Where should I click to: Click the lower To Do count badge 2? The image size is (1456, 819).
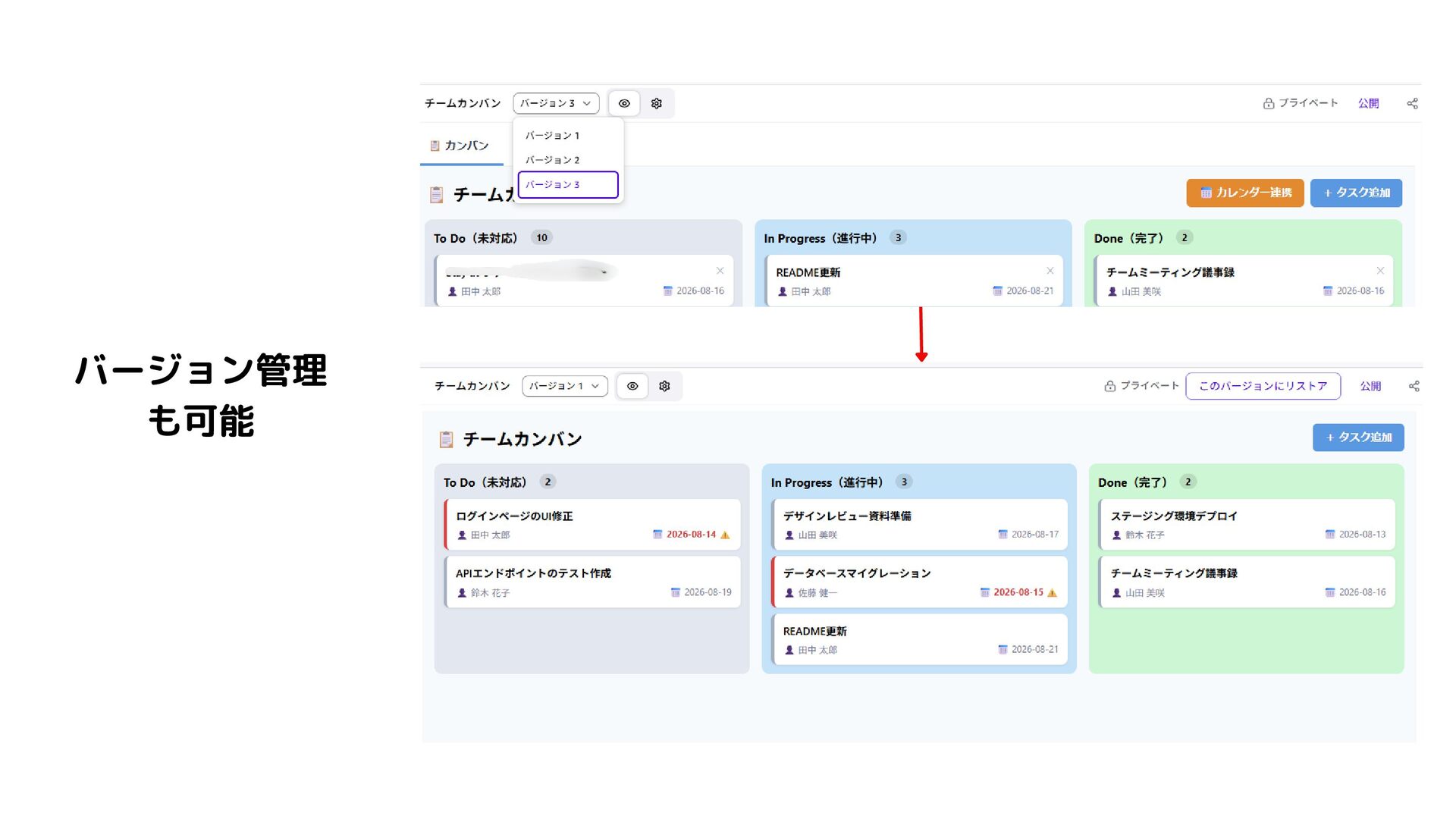pyautogui.click(x=548, y=482)
